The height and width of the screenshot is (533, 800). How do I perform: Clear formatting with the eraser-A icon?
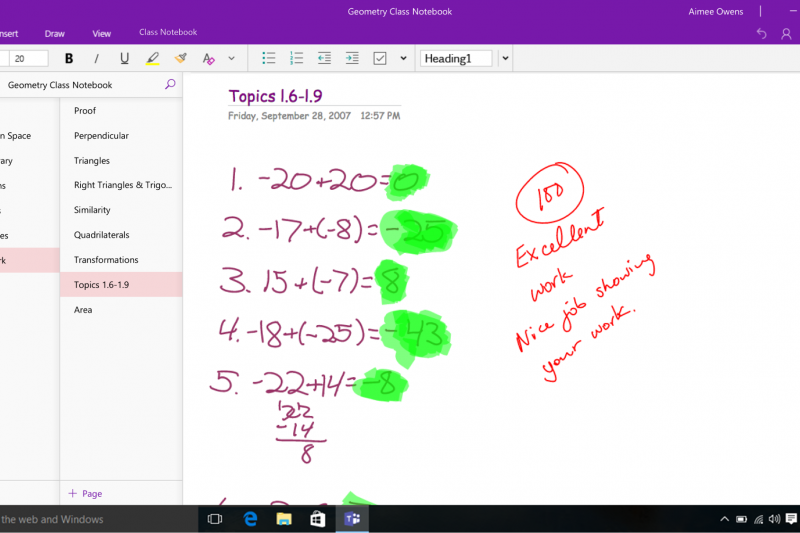point(208,59)
